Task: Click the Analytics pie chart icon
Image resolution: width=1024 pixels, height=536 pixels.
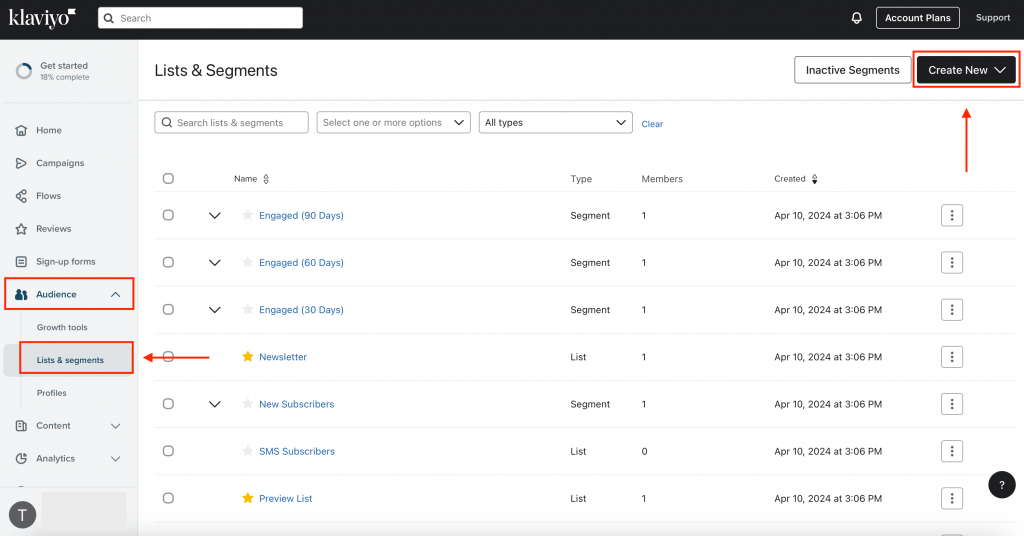Action: [x=21, y=458]
